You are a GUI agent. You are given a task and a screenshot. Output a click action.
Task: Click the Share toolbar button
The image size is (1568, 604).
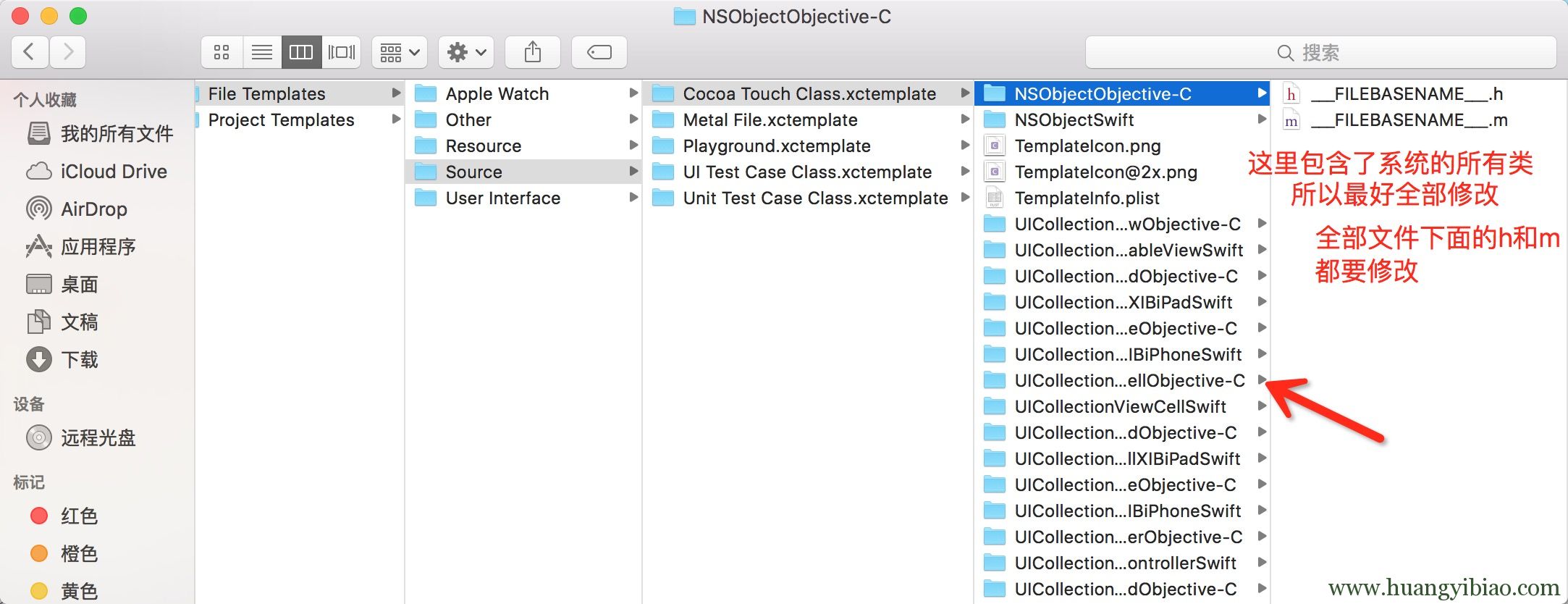point(533,52)
